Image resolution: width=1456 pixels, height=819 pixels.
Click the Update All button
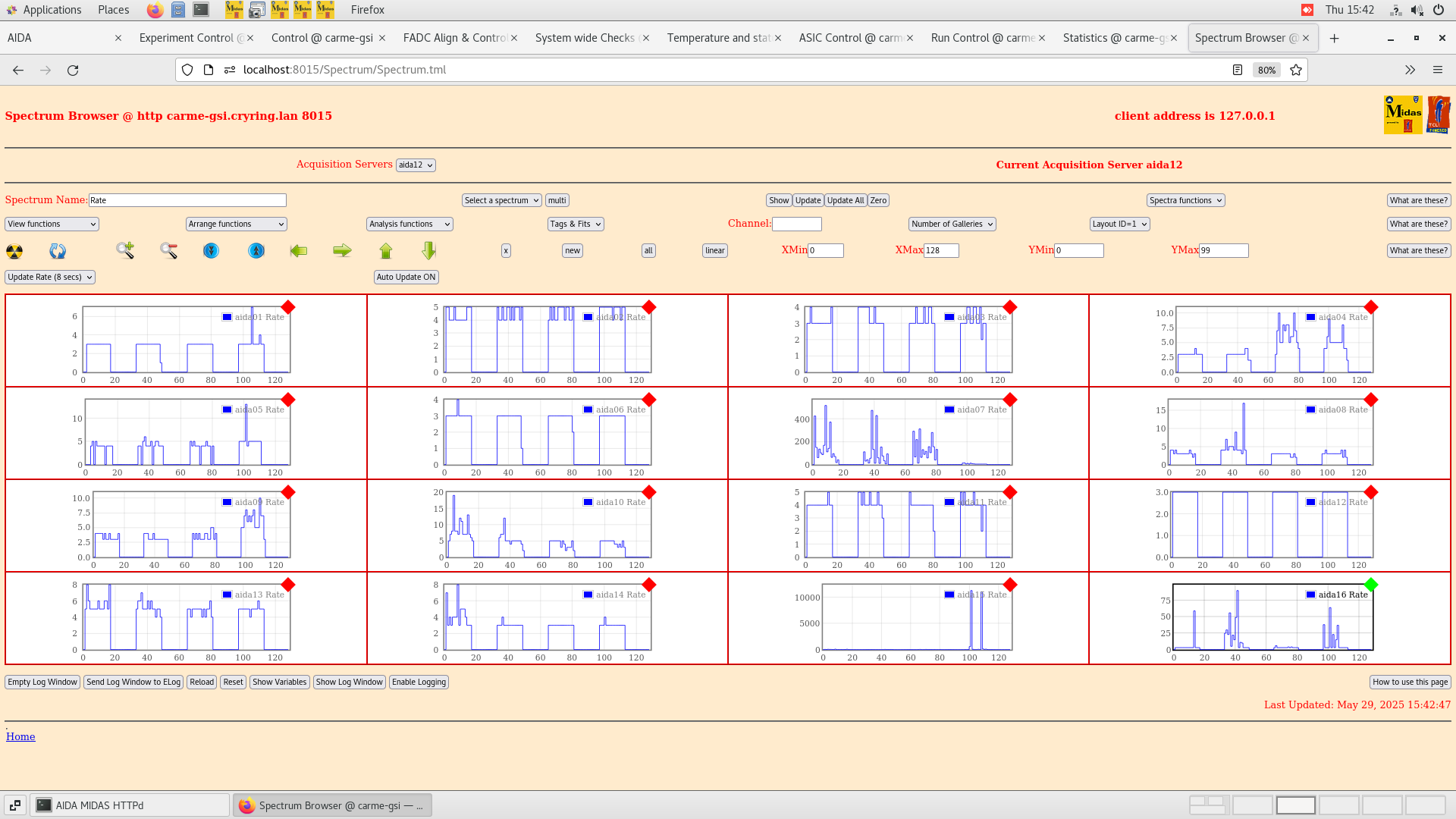pyautogui.click(x=845, y=200)
